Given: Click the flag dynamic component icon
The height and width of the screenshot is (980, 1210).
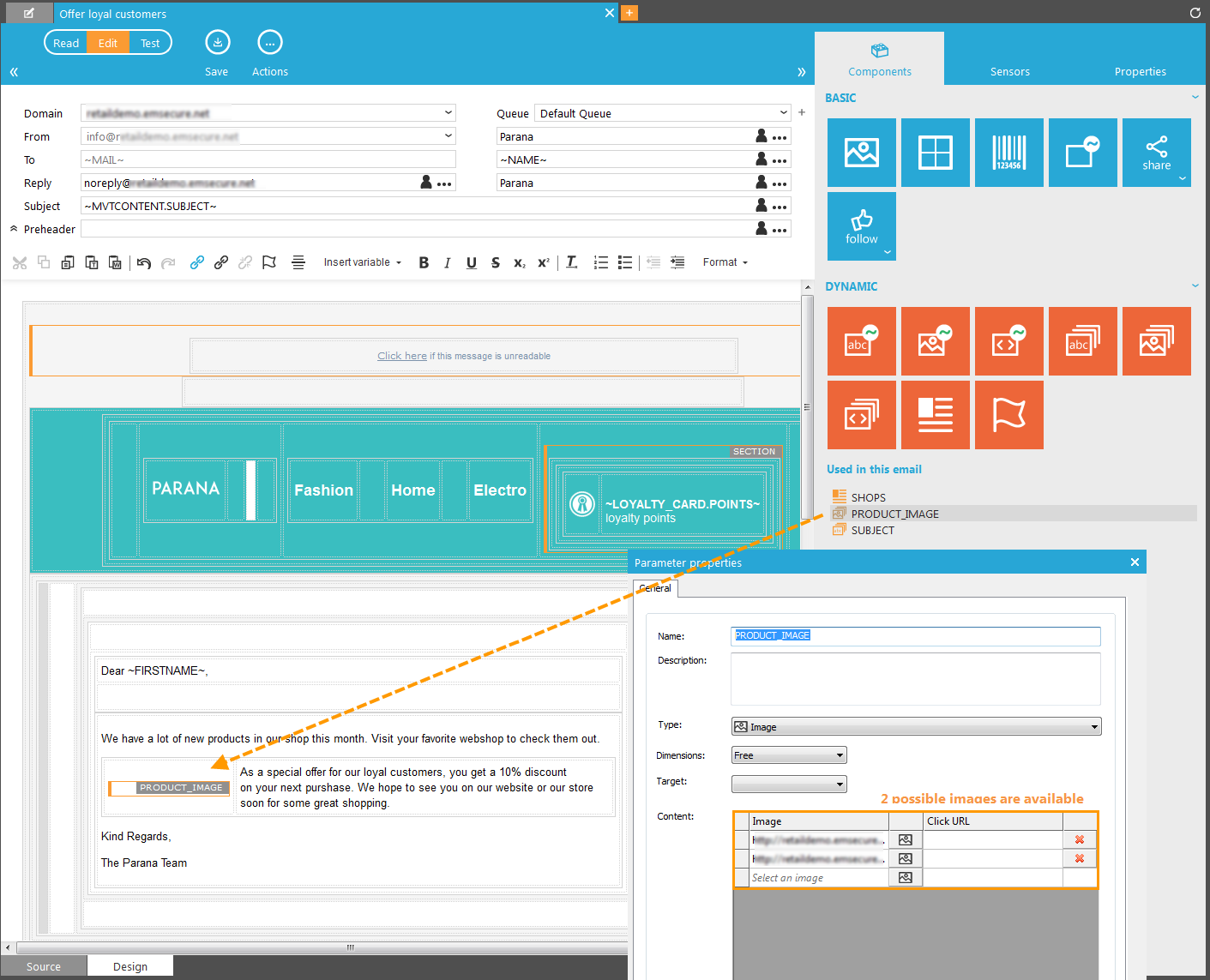Looking at the screenshot, I should (x=1008, y=415).
